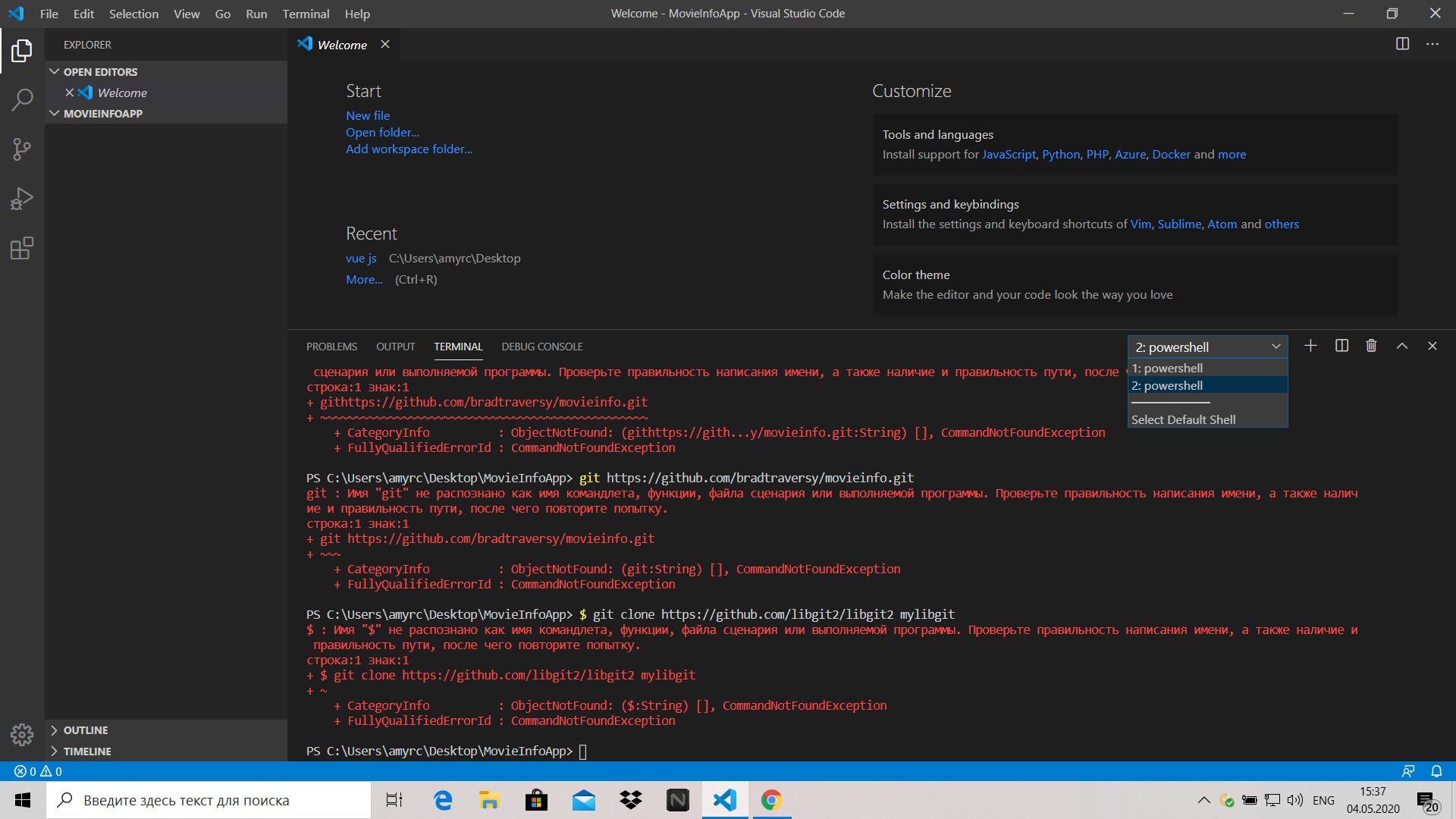The image size is (1456, 819).
Task: Open the Explorer view in activity bar
Action: click(22, 51)
